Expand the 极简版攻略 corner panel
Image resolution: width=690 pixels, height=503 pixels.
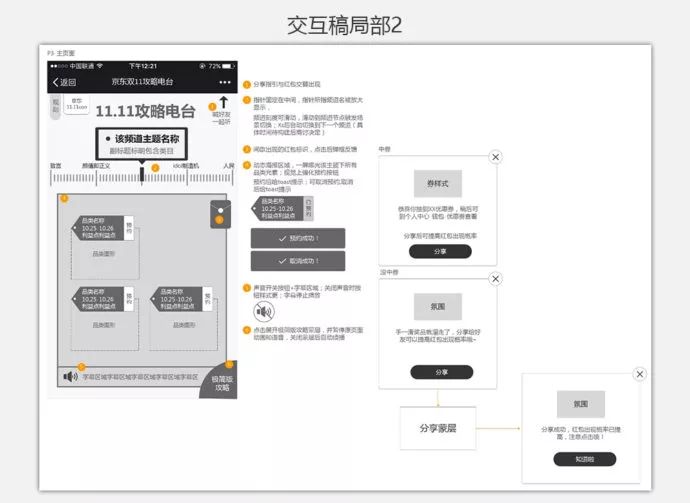click(x=223, y=380)
